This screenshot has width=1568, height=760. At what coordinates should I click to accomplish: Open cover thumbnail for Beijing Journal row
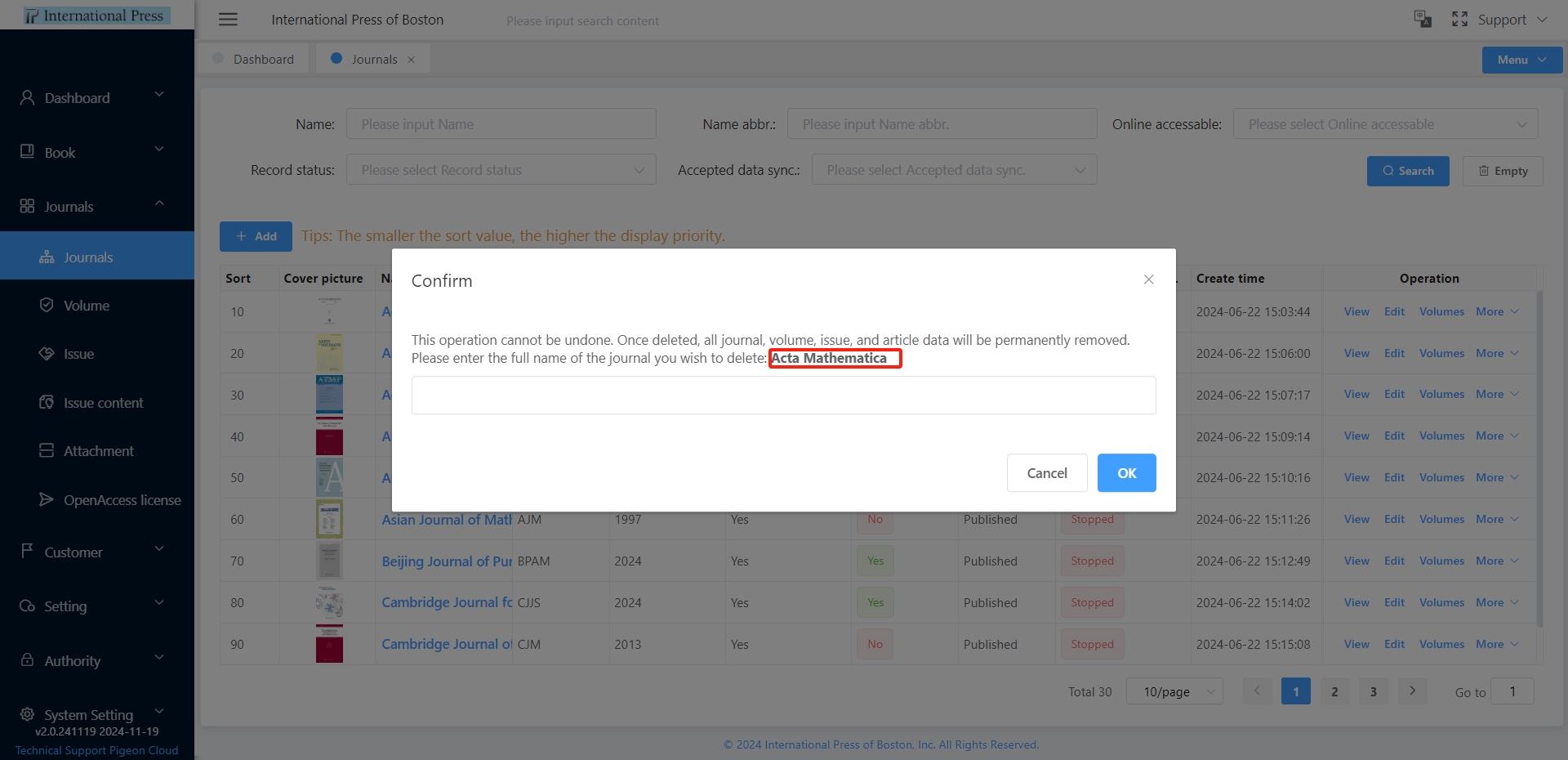click(x=329, y=561)
